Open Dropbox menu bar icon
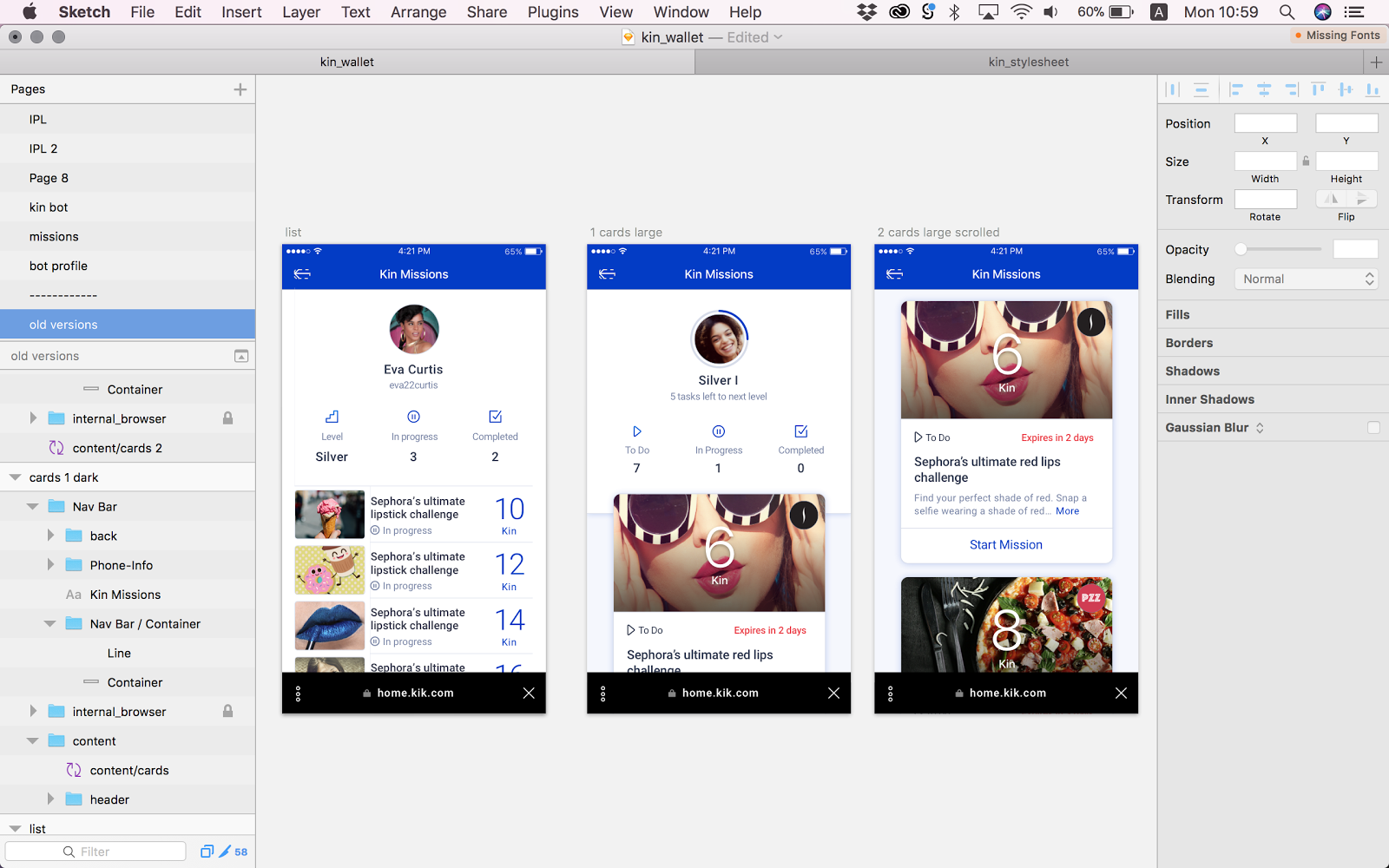This screenshot has height=868, width=1389. 866,12
